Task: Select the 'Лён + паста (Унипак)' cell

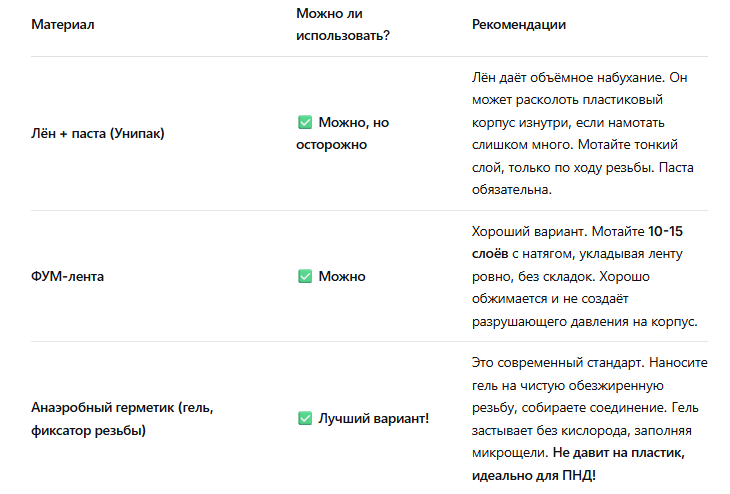Action: (98, 134)
